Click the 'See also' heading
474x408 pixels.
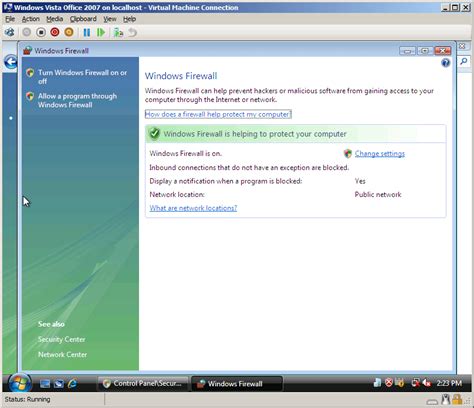(51, 324)
